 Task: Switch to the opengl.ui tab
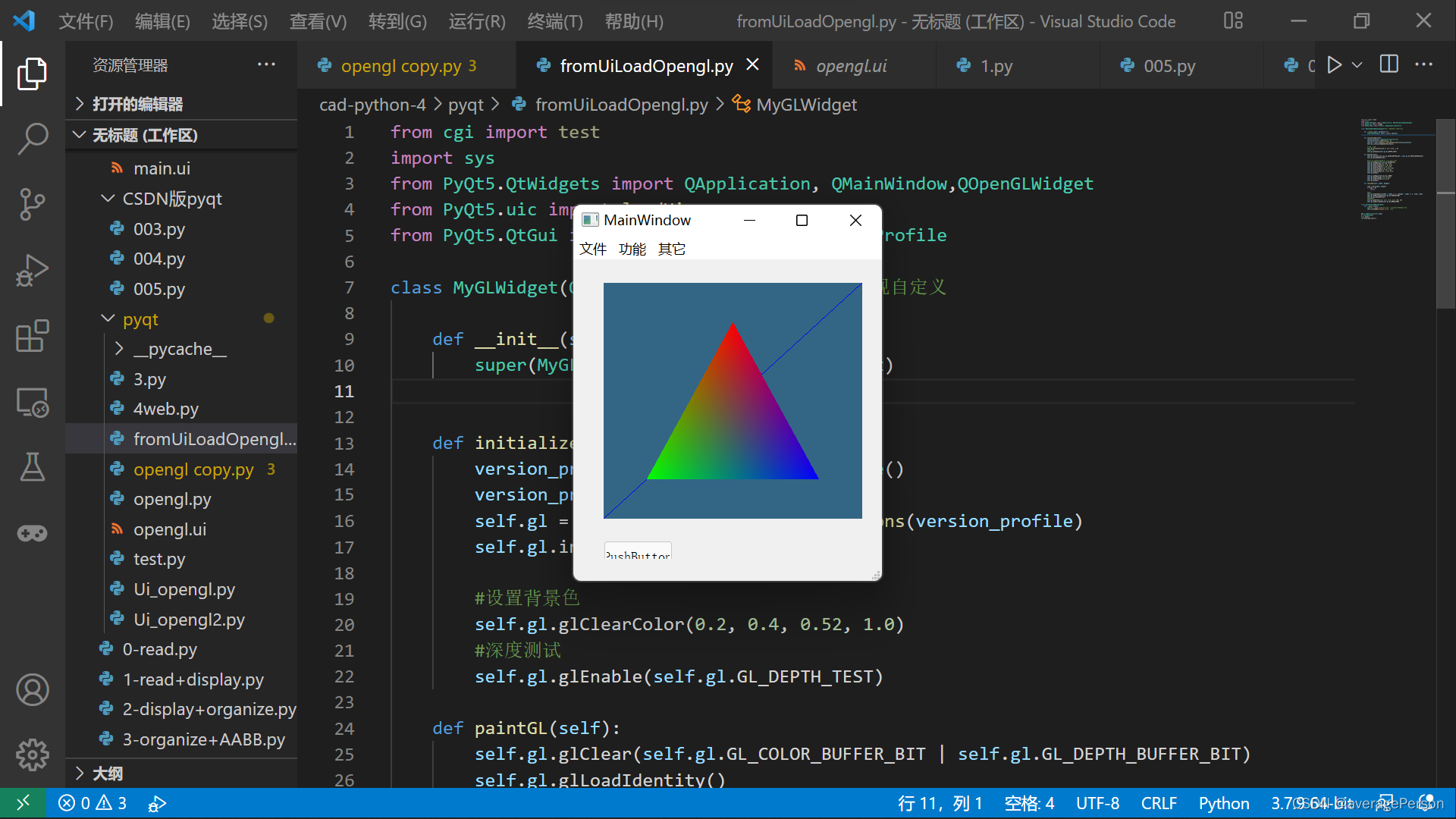pyautogui.click(x=850, y=66)
